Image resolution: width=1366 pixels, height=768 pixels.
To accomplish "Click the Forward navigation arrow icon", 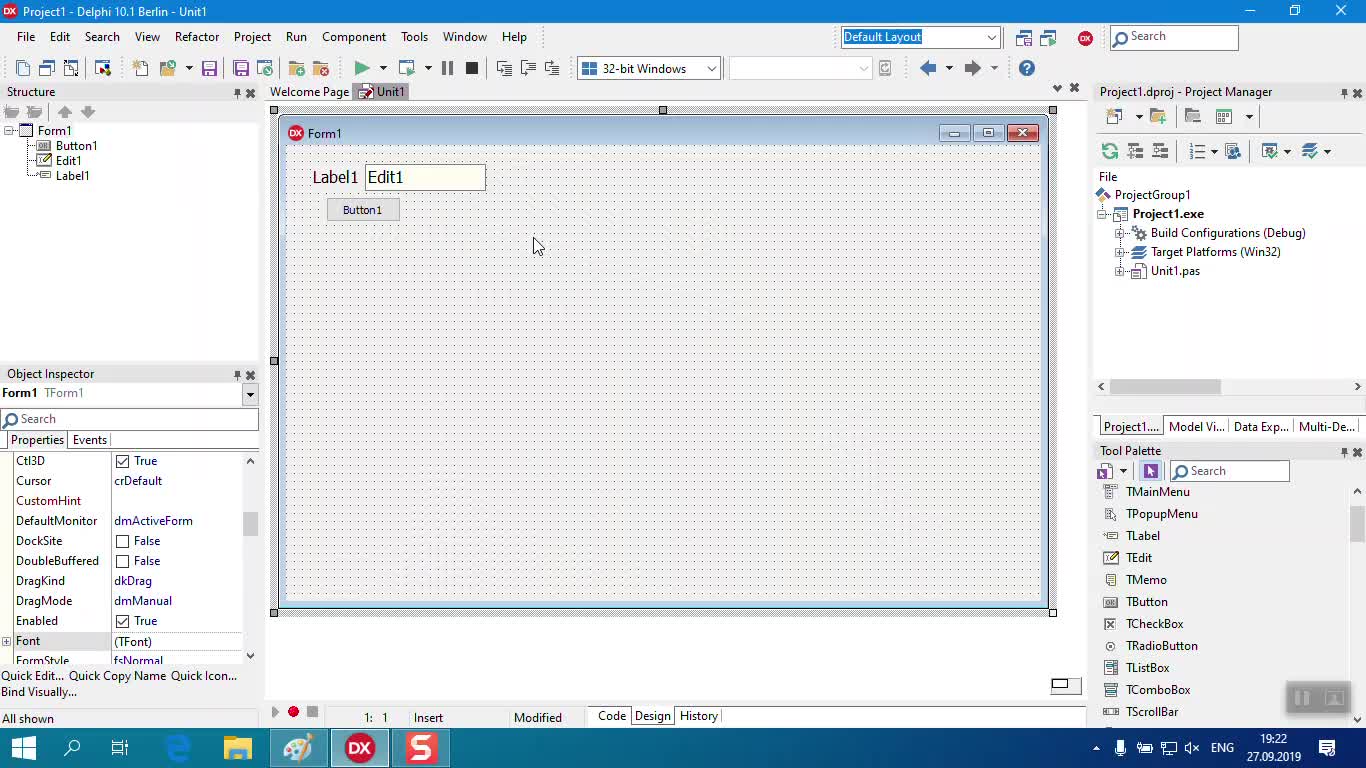I will (x=972, y=68).
